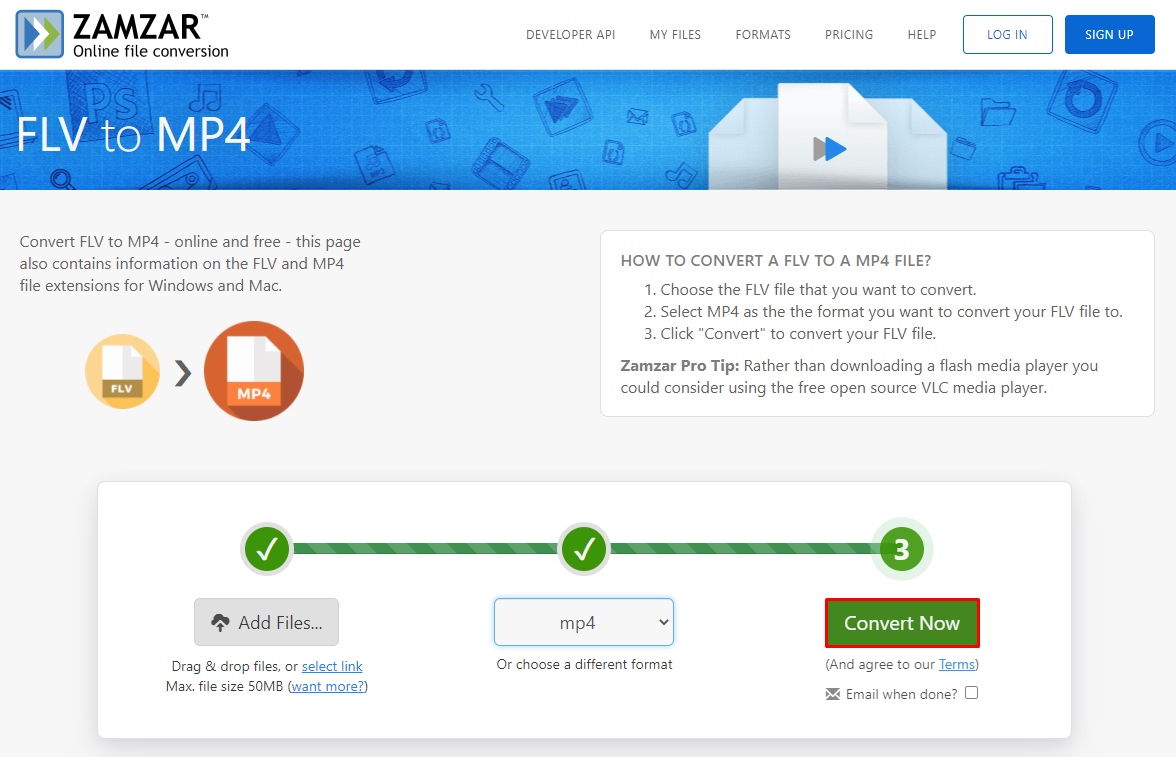Open the Formats menu item
1176x757 pixels.
(x=763, y=35)
